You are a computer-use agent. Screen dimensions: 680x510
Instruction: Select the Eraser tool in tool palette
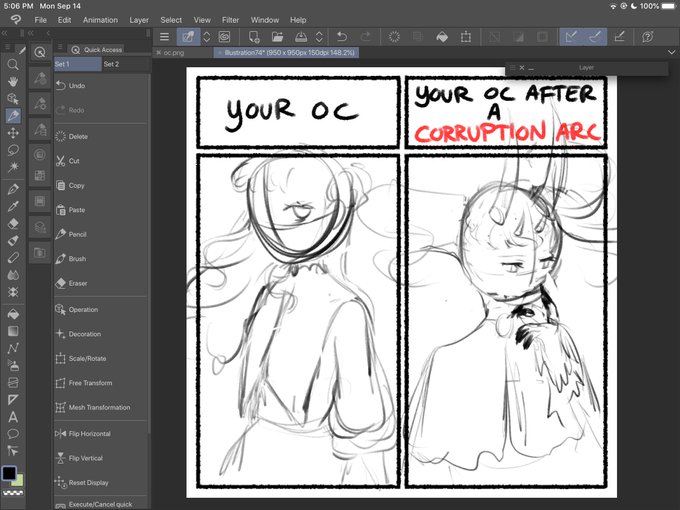pos(13,223)
